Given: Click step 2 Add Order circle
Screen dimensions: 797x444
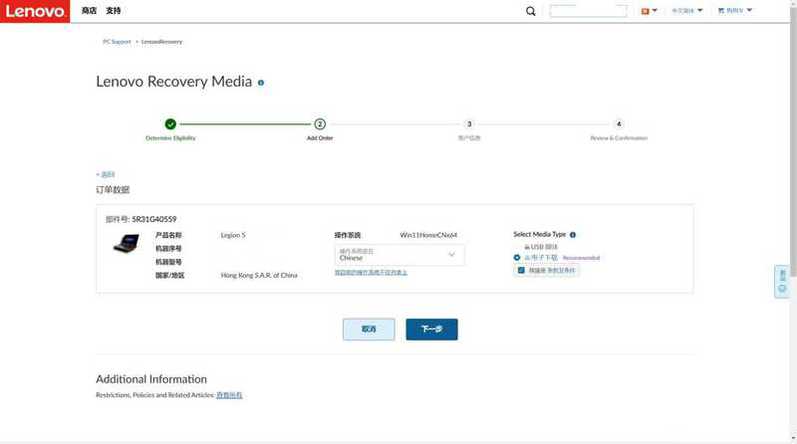Looking at the screenshot, I should (x=320, y=124).
